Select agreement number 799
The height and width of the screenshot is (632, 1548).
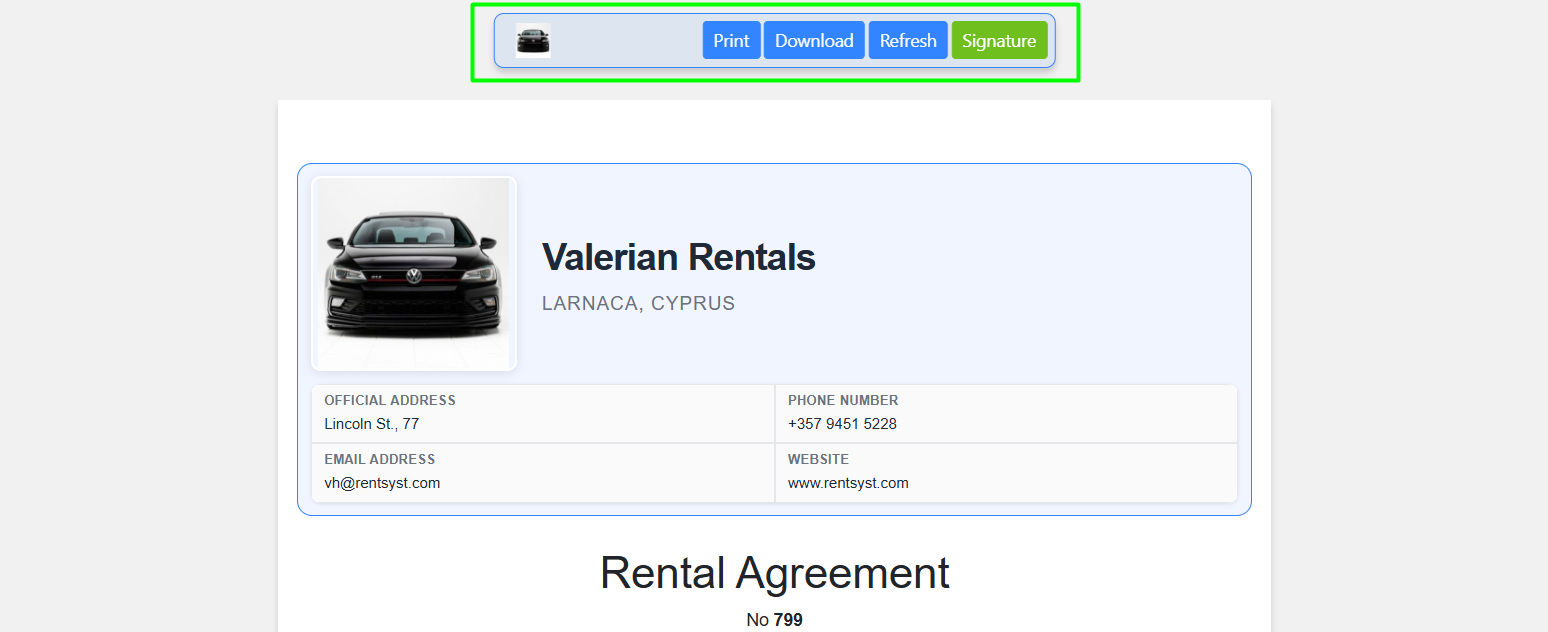click(x=788, y=620)
